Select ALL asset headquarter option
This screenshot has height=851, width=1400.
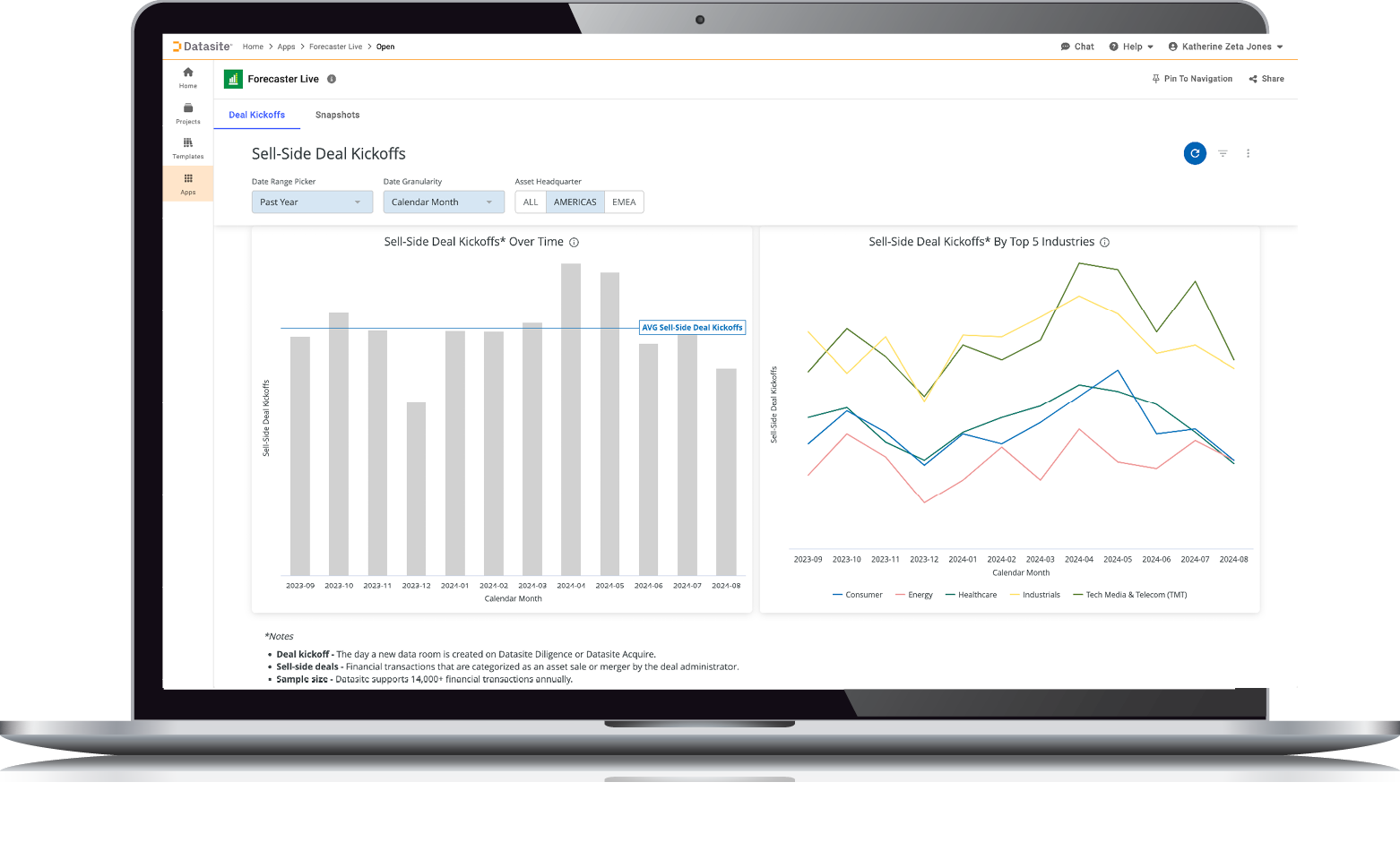pyautogui.click(x=531, y=202)
